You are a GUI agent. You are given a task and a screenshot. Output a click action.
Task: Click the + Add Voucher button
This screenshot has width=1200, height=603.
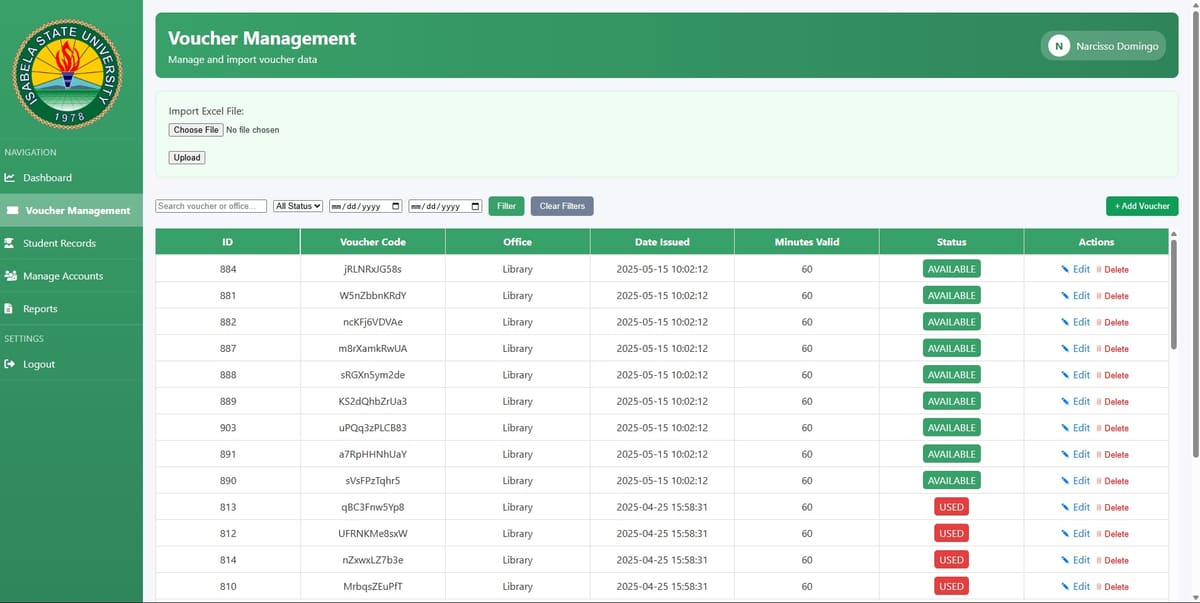point(1141,206)
